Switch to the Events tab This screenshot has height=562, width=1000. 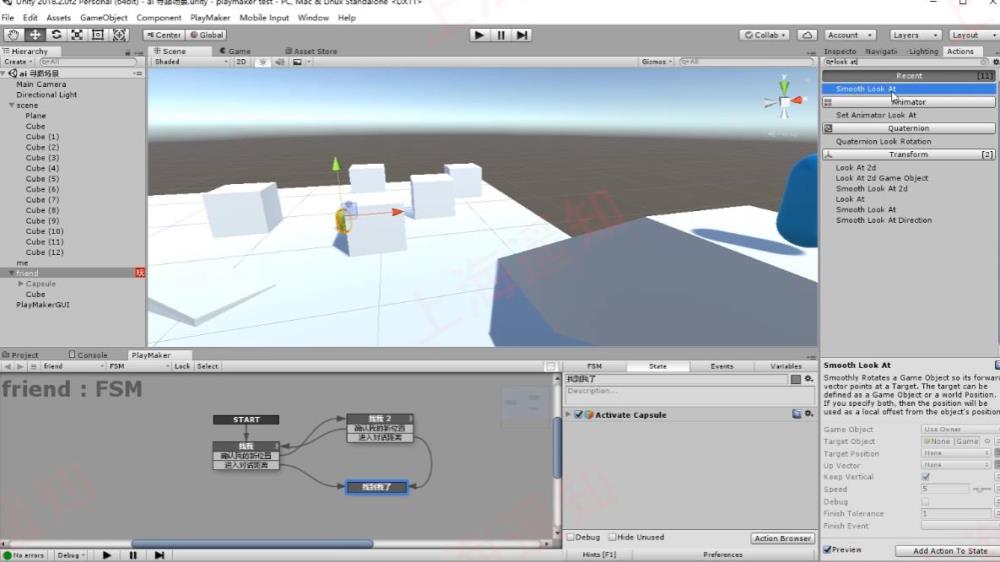click(x=721, y=366)
